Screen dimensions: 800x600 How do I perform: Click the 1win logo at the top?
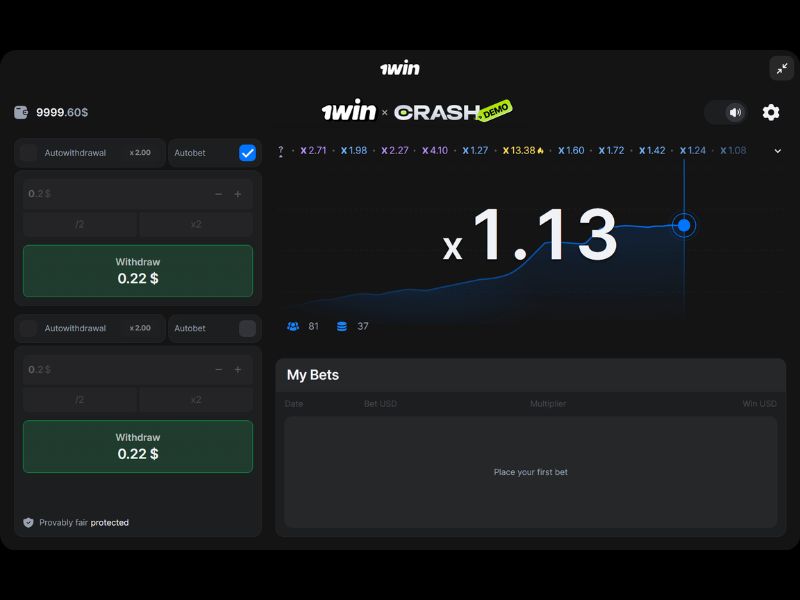point(400,68)
